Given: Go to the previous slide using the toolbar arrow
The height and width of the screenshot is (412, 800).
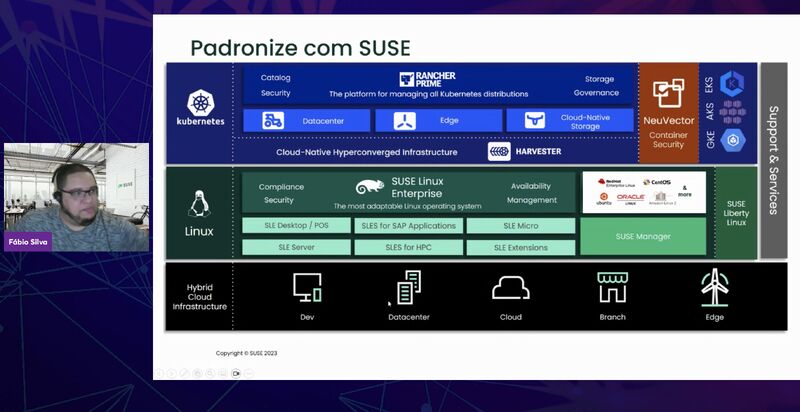Looking at the screenshot, I should coord(159,374).
